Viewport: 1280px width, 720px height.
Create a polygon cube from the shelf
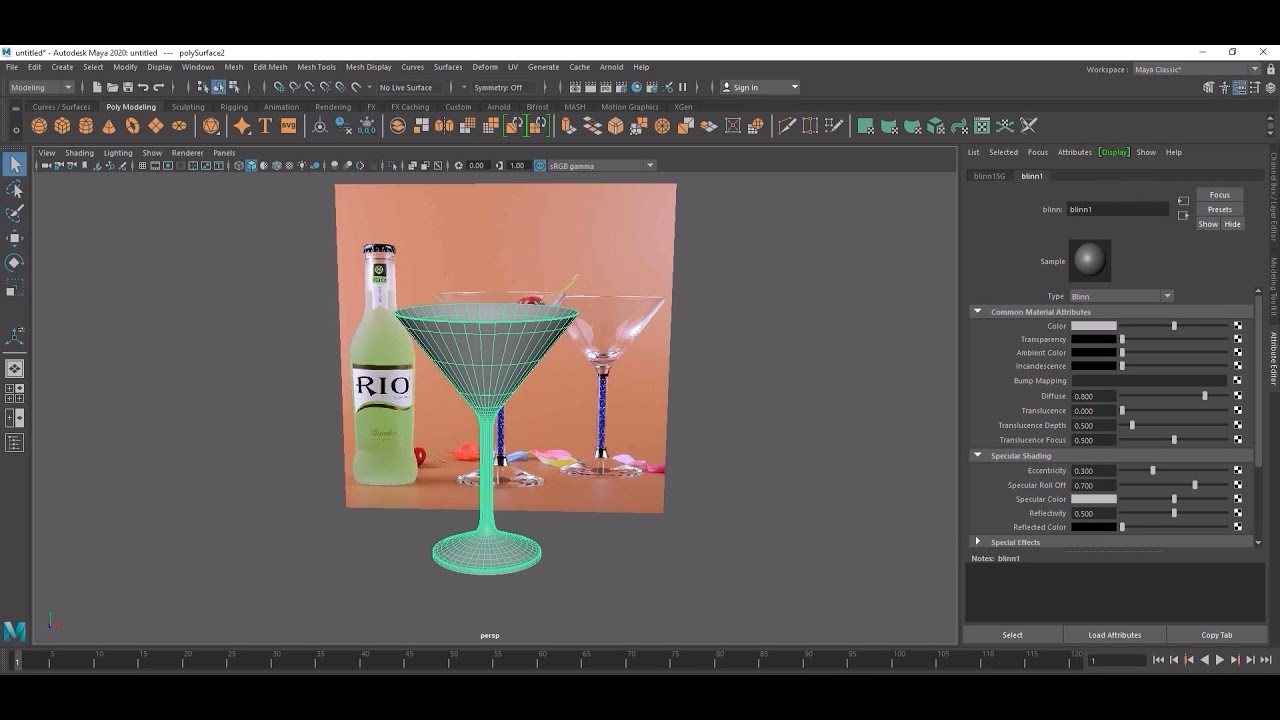(x=62, y=126)
